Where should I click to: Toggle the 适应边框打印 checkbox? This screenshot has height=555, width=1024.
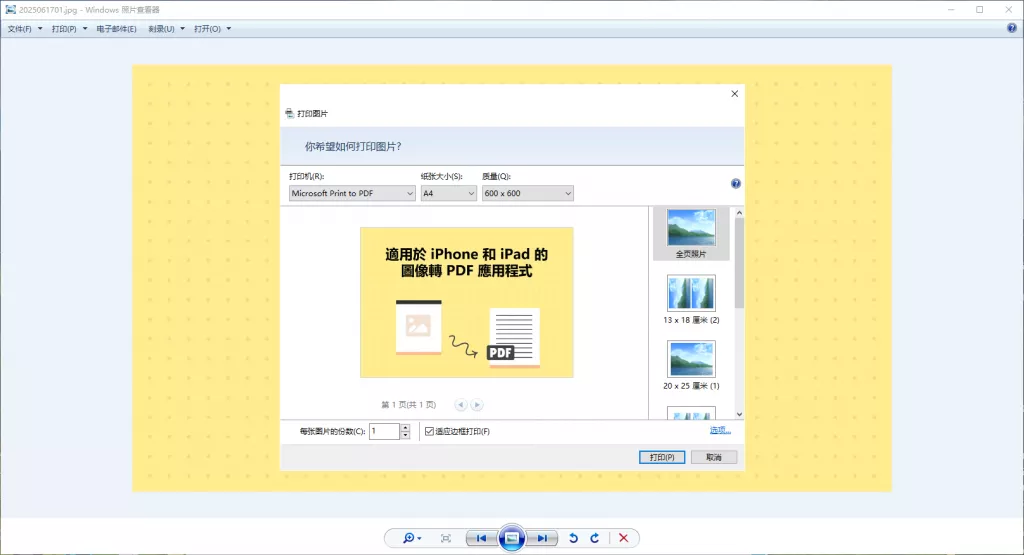(x=429, y=431)
